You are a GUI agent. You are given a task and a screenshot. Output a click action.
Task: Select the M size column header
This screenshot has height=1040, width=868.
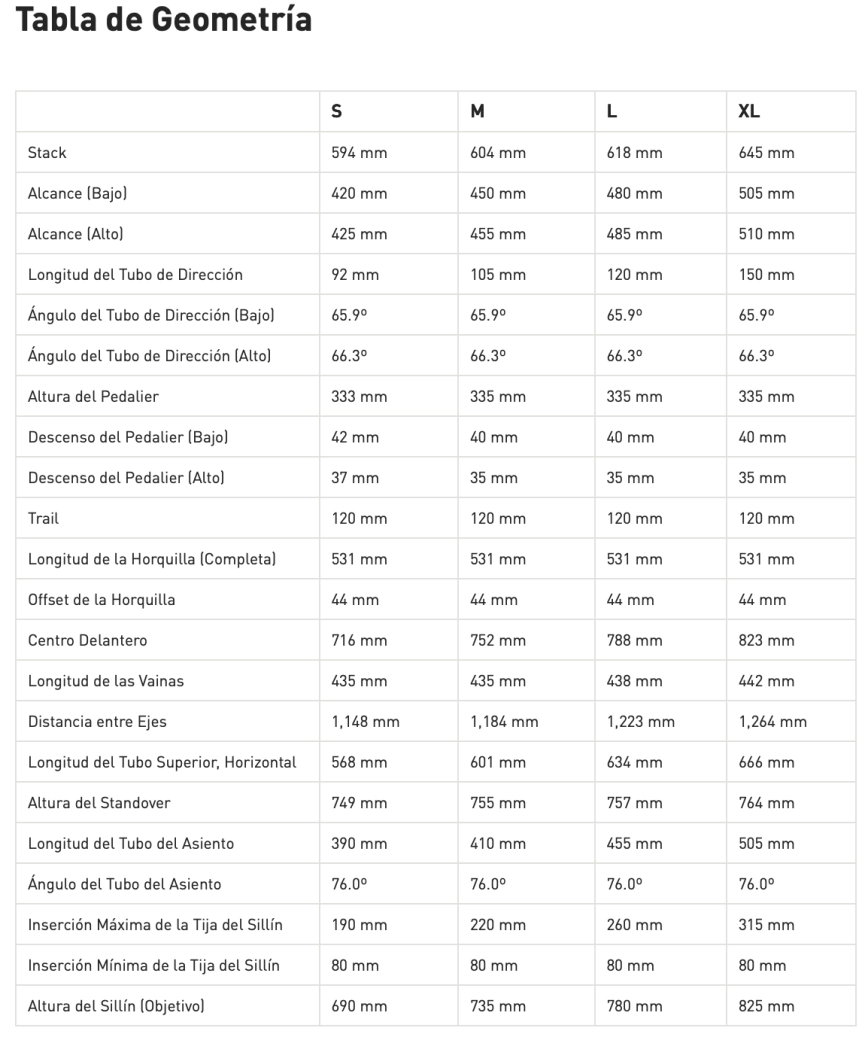click(477, 112)
